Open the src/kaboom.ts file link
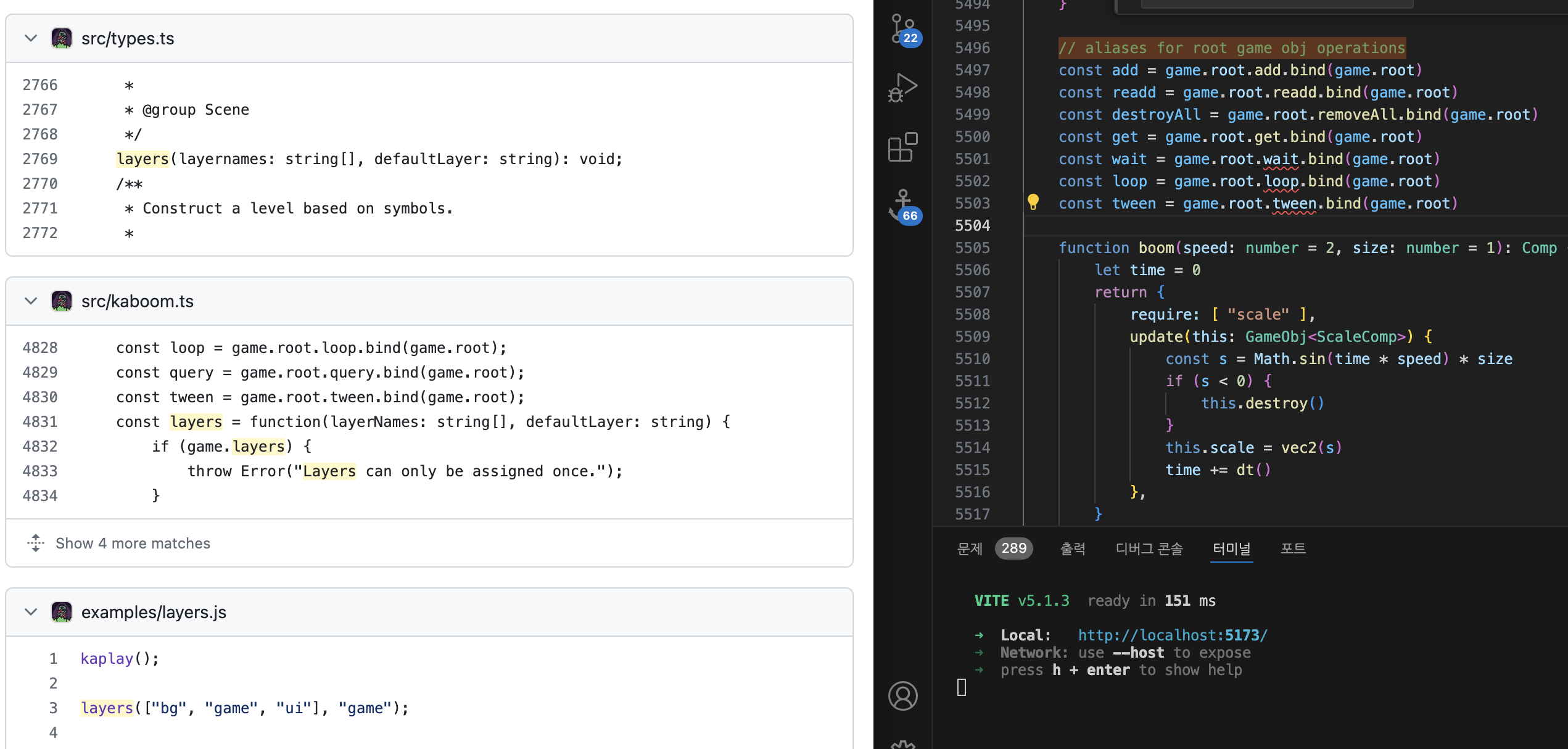The width and height of the screenshot is (1568, 749). 137,301
